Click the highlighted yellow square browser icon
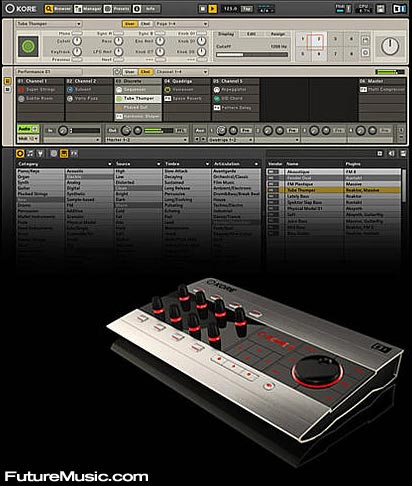This screenshot has height=486, width=412. [64, 153]
